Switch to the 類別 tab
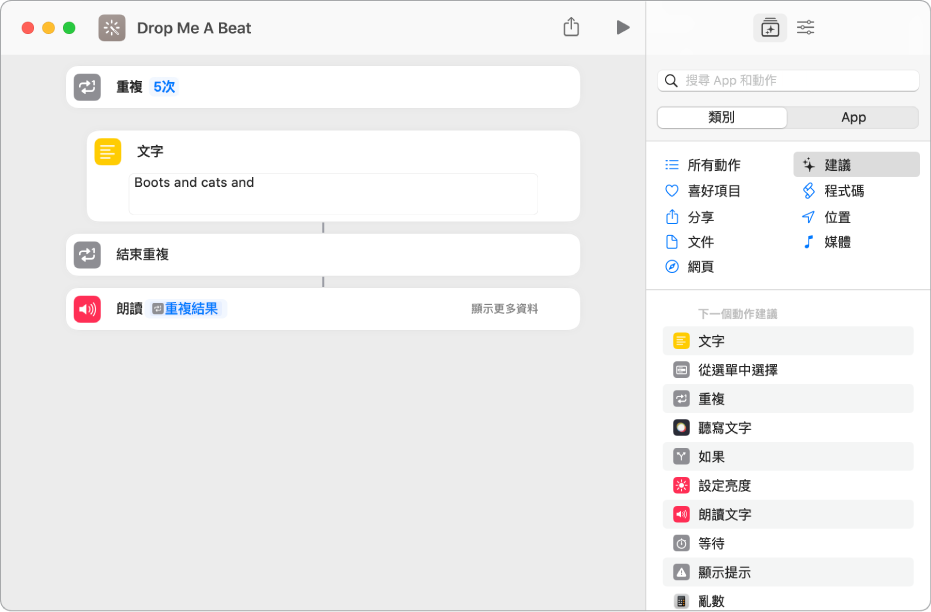 pyautogui.click(x=722, y=118)
